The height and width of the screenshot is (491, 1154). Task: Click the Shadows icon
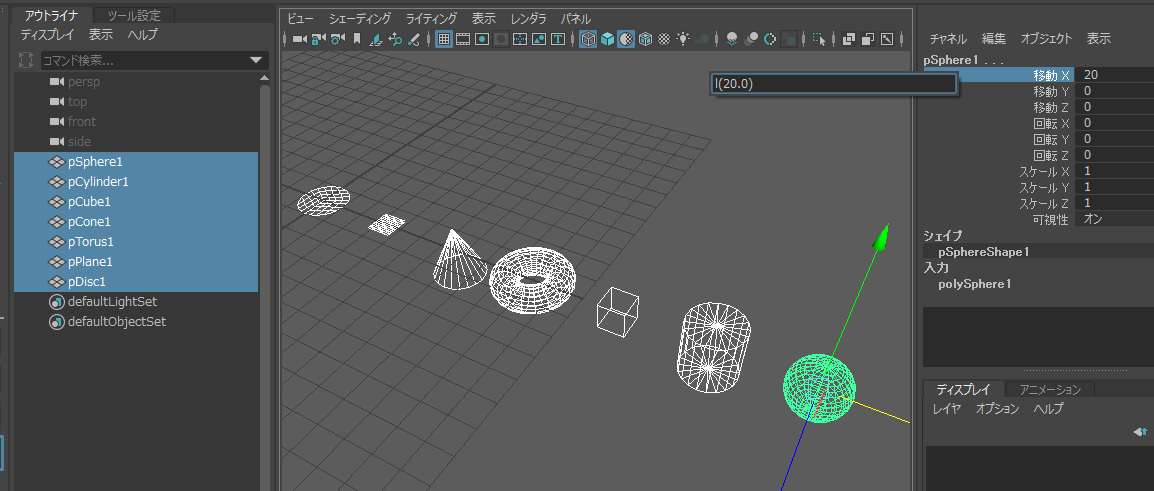point(702,38)
